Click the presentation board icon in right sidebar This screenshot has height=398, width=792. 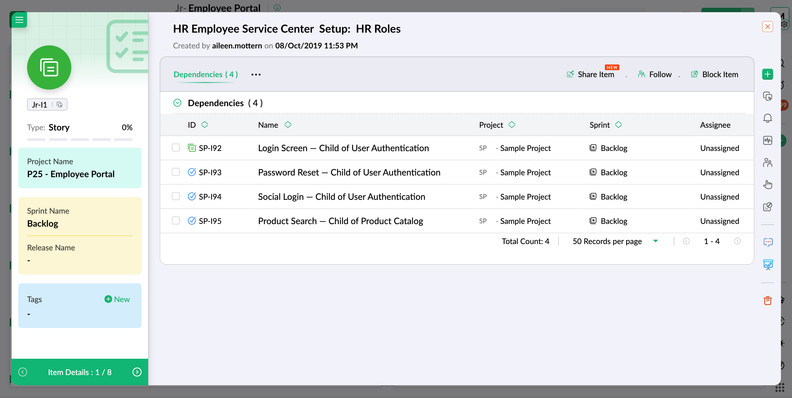pos(768,265)
